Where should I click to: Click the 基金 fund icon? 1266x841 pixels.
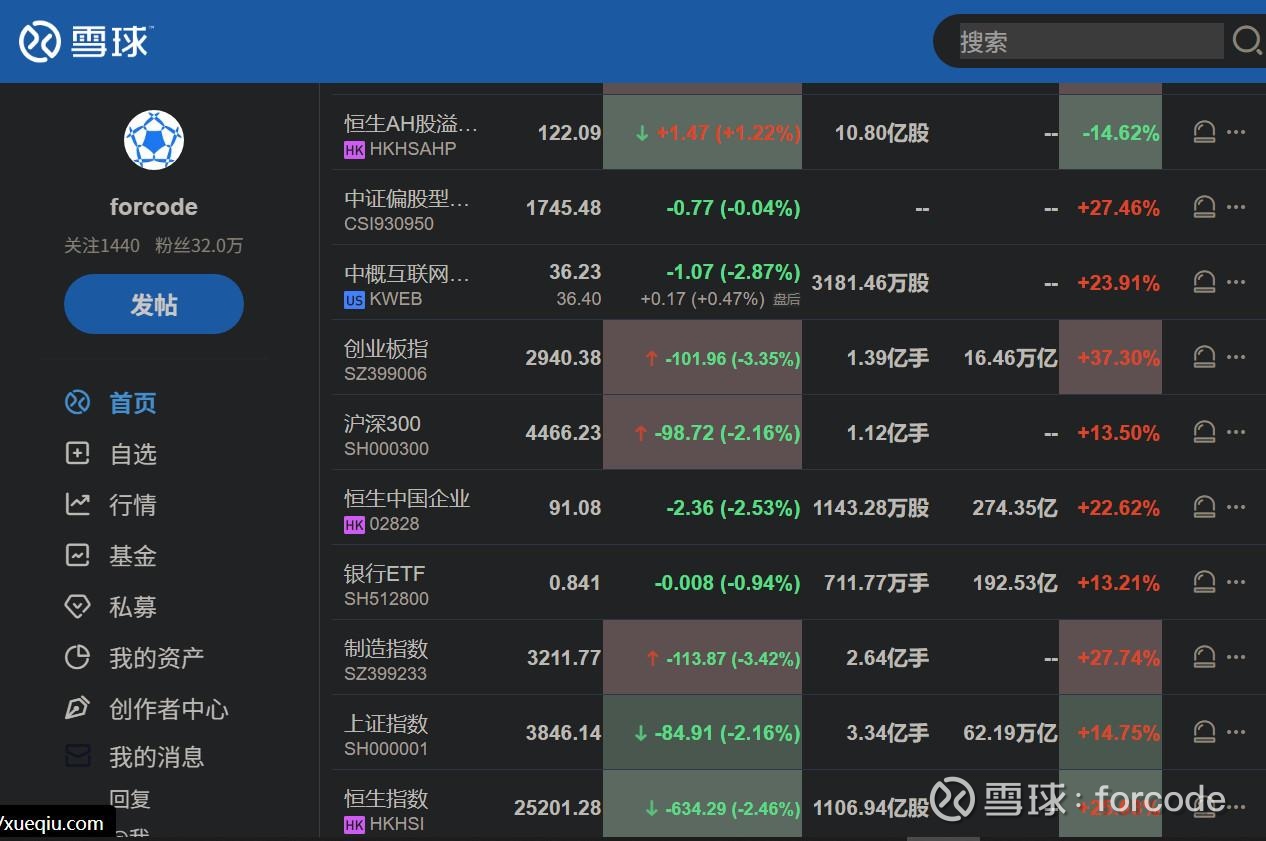[x=78, y=556]
